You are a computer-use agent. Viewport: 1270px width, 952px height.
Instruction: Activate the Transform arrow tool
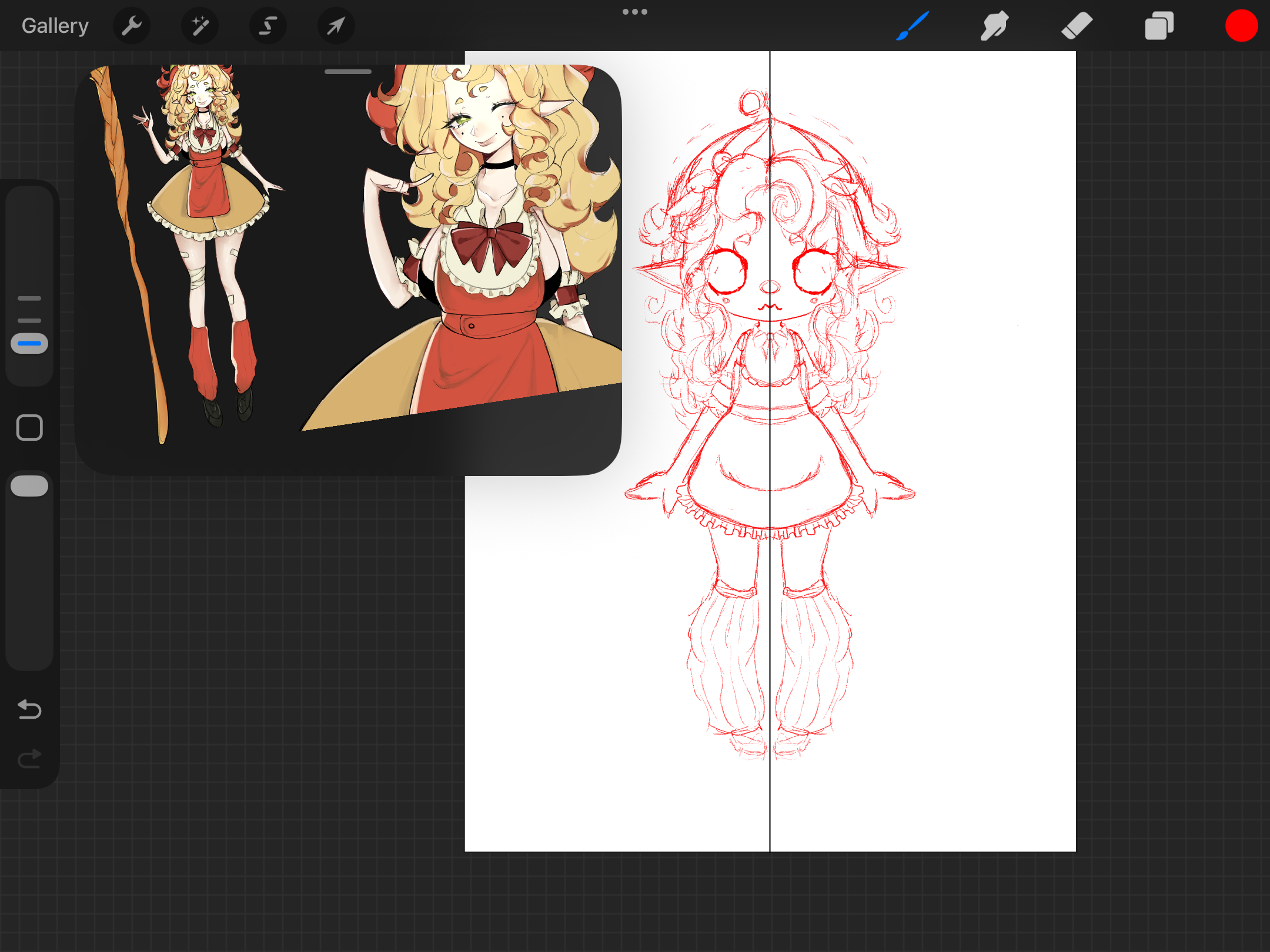click(x=336, y=26)
